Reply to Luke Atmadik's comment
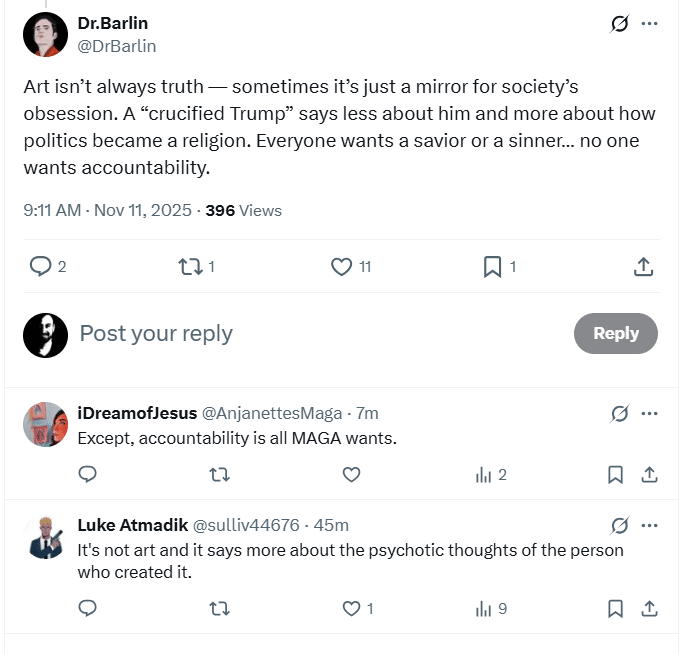698x653 pixels. tap(87, 608)
